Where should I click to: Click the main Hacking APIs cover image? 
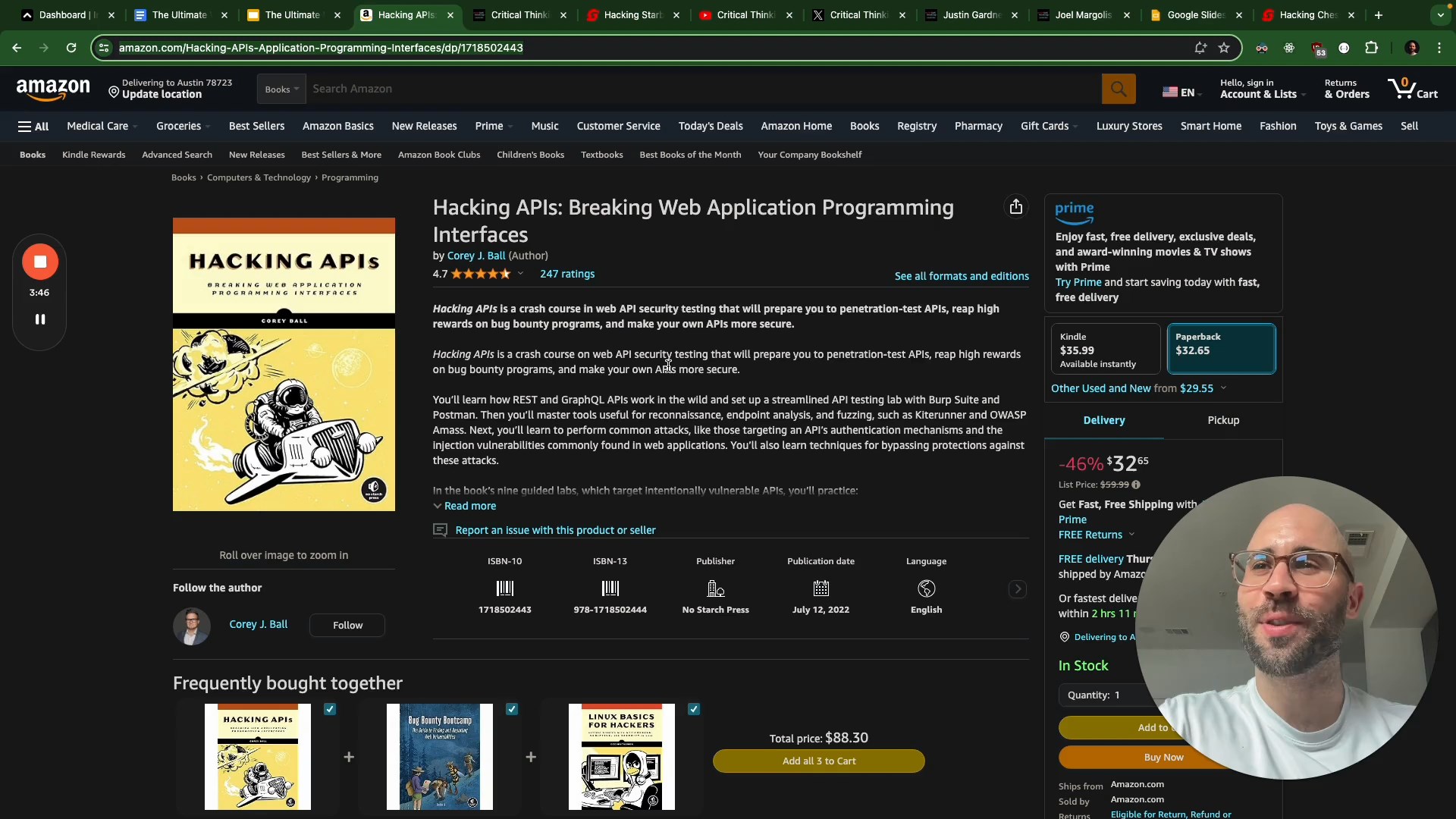(284, 365)
